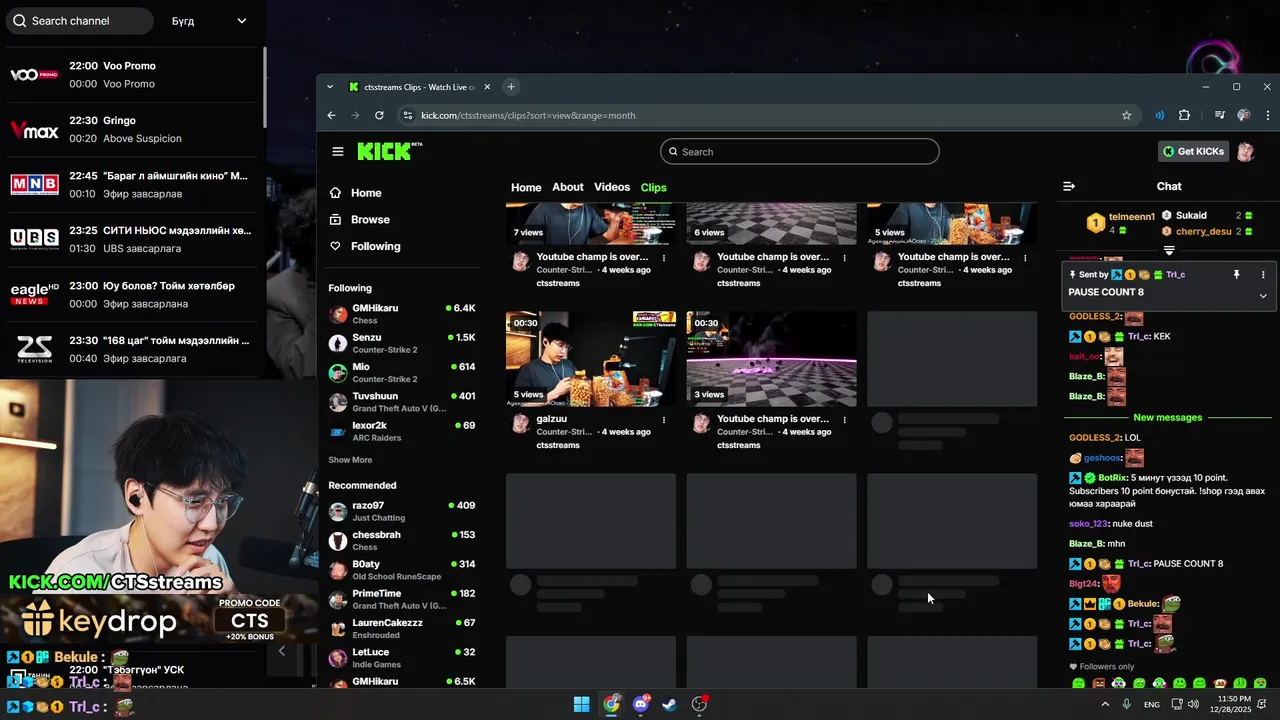
Task: Open options for galzuu clip
Action: [664, 420]
